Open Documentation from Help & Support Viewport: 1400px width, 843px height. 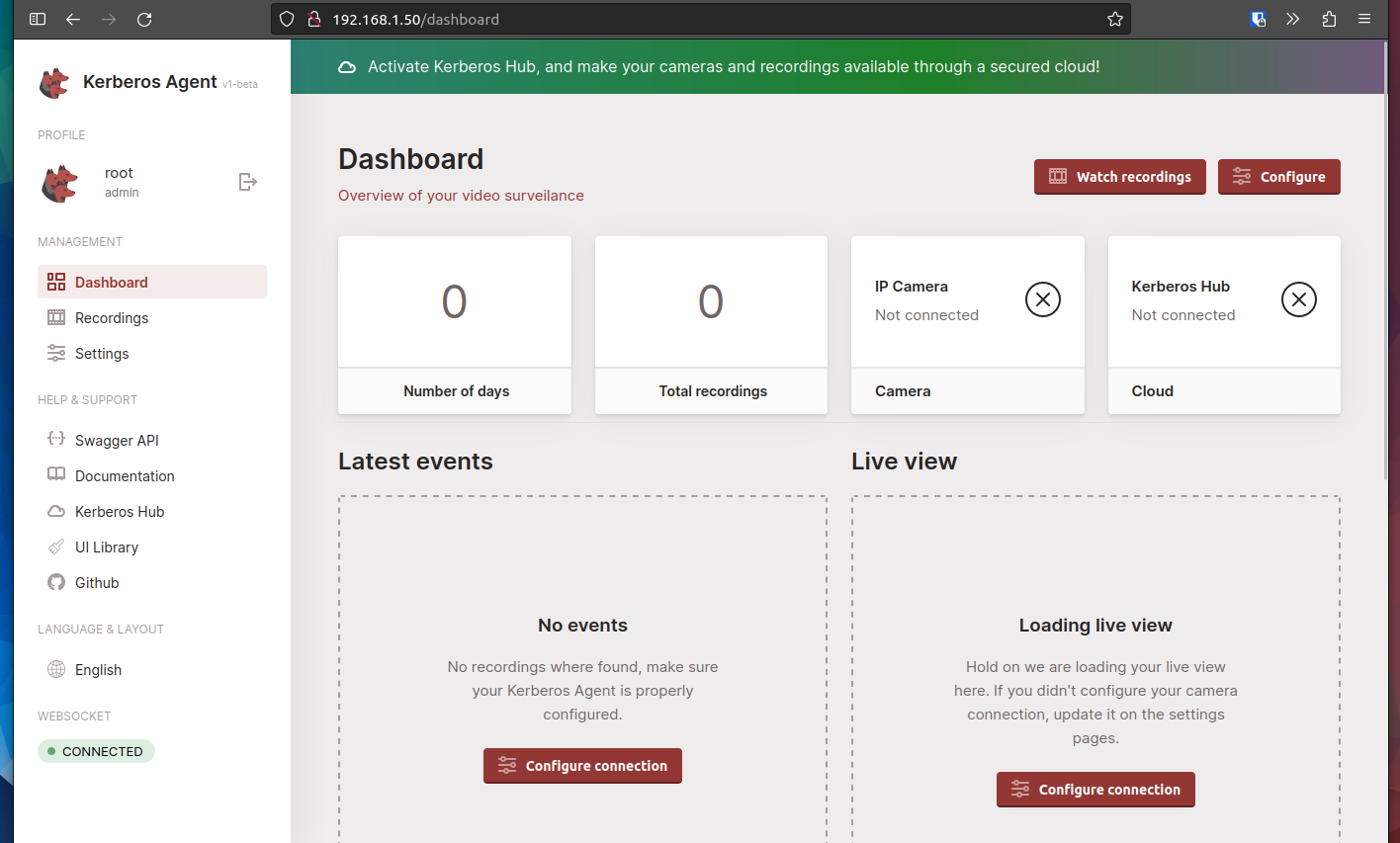click(x=152, y=475)
